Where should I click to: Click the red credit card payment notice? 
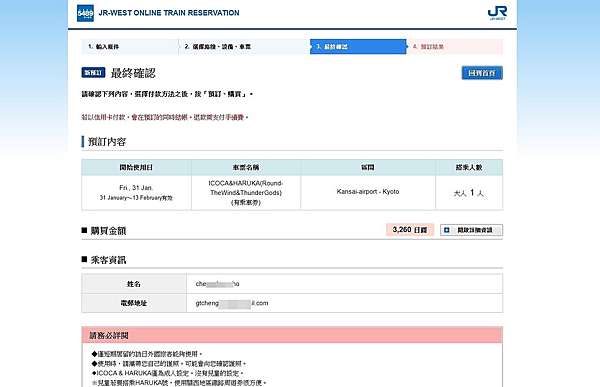click(165, 117)
